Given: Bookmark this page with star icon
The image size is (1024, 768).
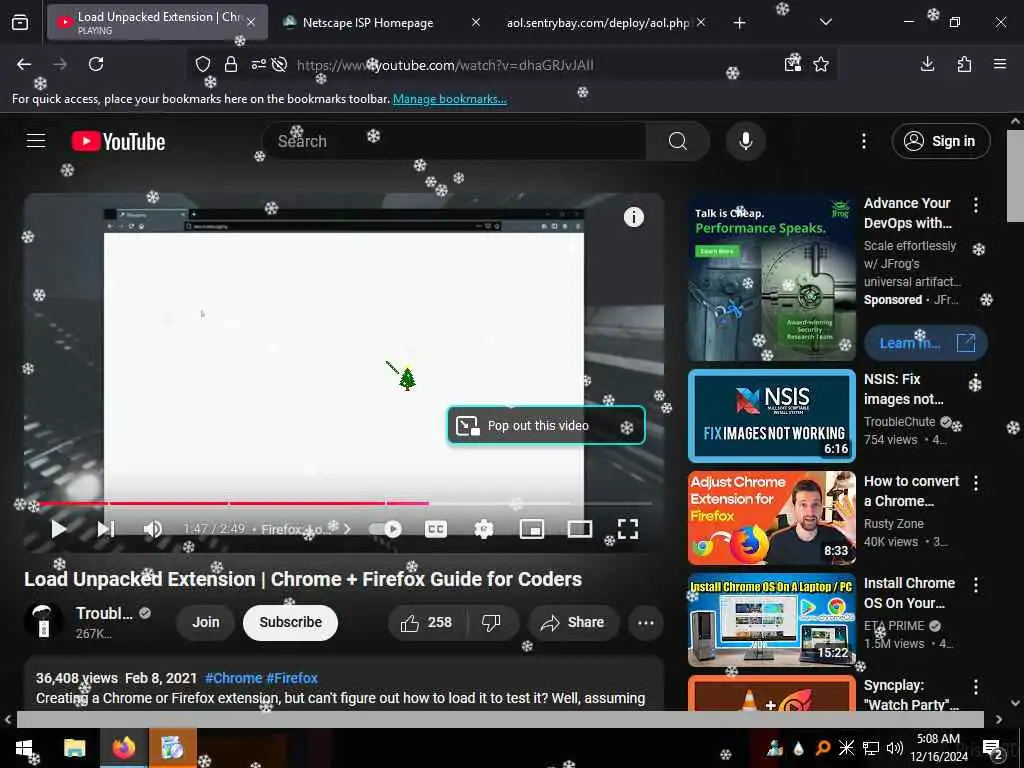Looking at the screenshot, I should click(x=821, y=64).
